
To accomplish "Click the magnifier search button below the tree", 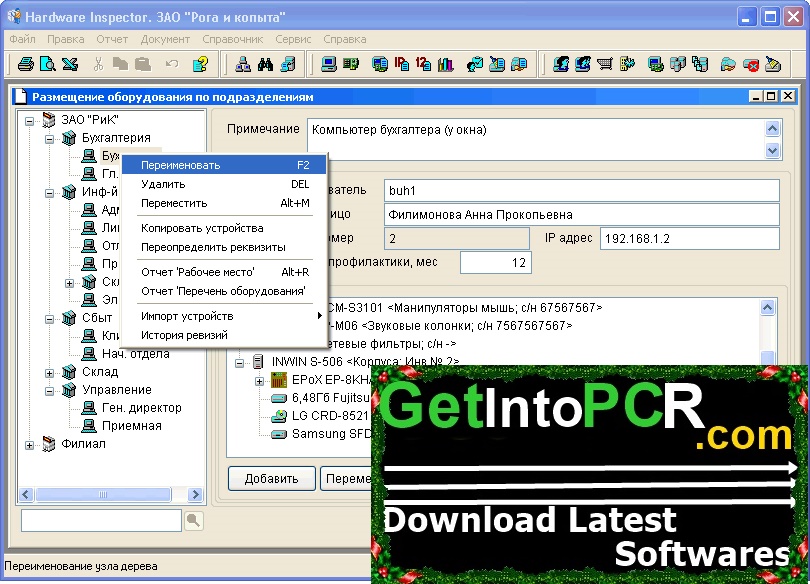I will tap(194, 520).
